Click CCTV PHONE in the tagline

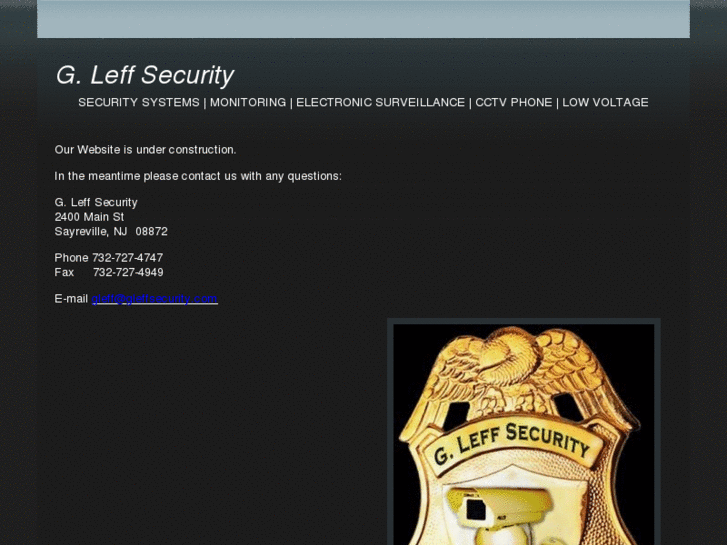coord(513,102)
